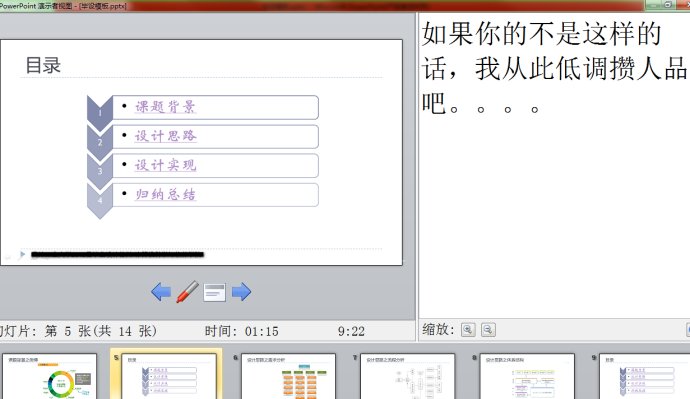Open the slide show menu icon

[x=215, y=293]
